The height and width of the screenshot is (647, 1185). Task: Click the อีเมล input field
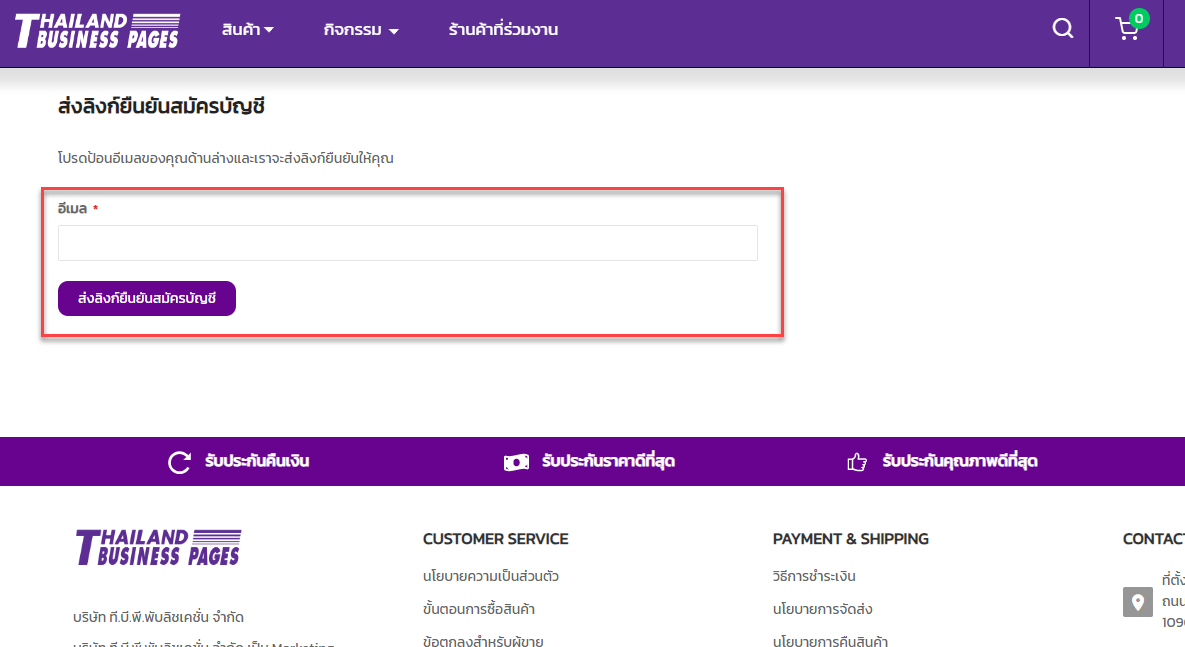pos(407,243)
